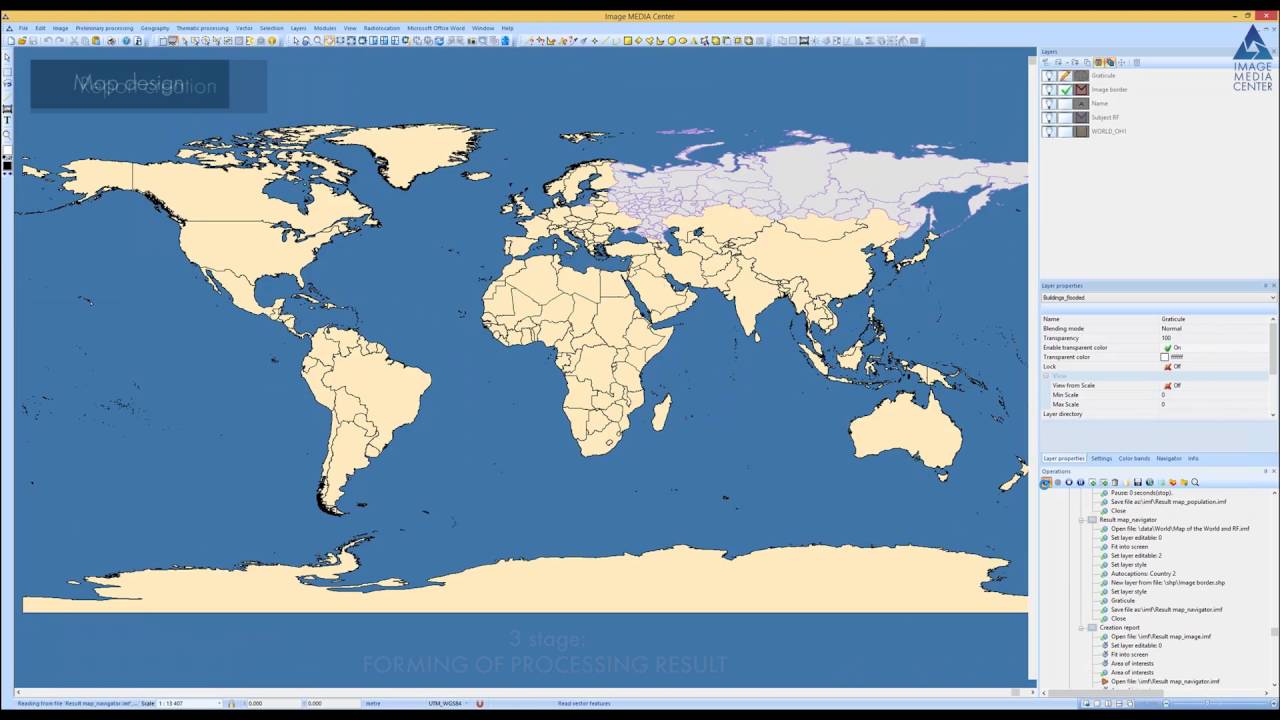1280x720 pixels.
Task: Click the yellow rectangle draw tool icon
Action: [x=628, y=41]
